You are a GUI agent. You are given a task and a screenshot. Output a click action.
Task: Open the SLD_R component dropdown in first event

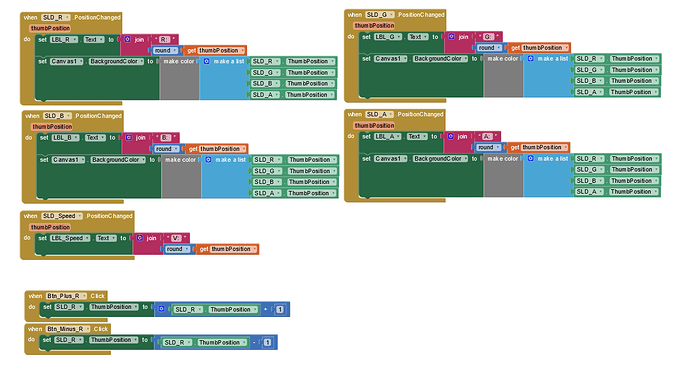(x=56, y=18)
